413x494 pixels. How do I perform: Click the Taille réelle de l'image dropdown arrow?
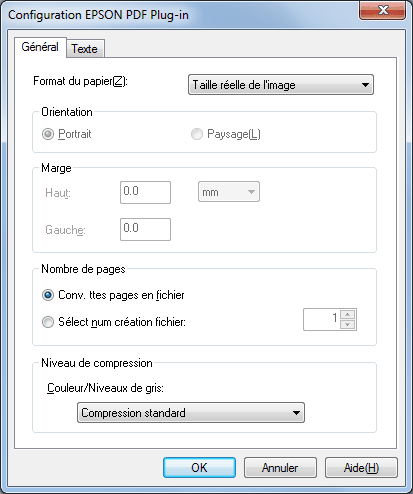tap(365, 85)
